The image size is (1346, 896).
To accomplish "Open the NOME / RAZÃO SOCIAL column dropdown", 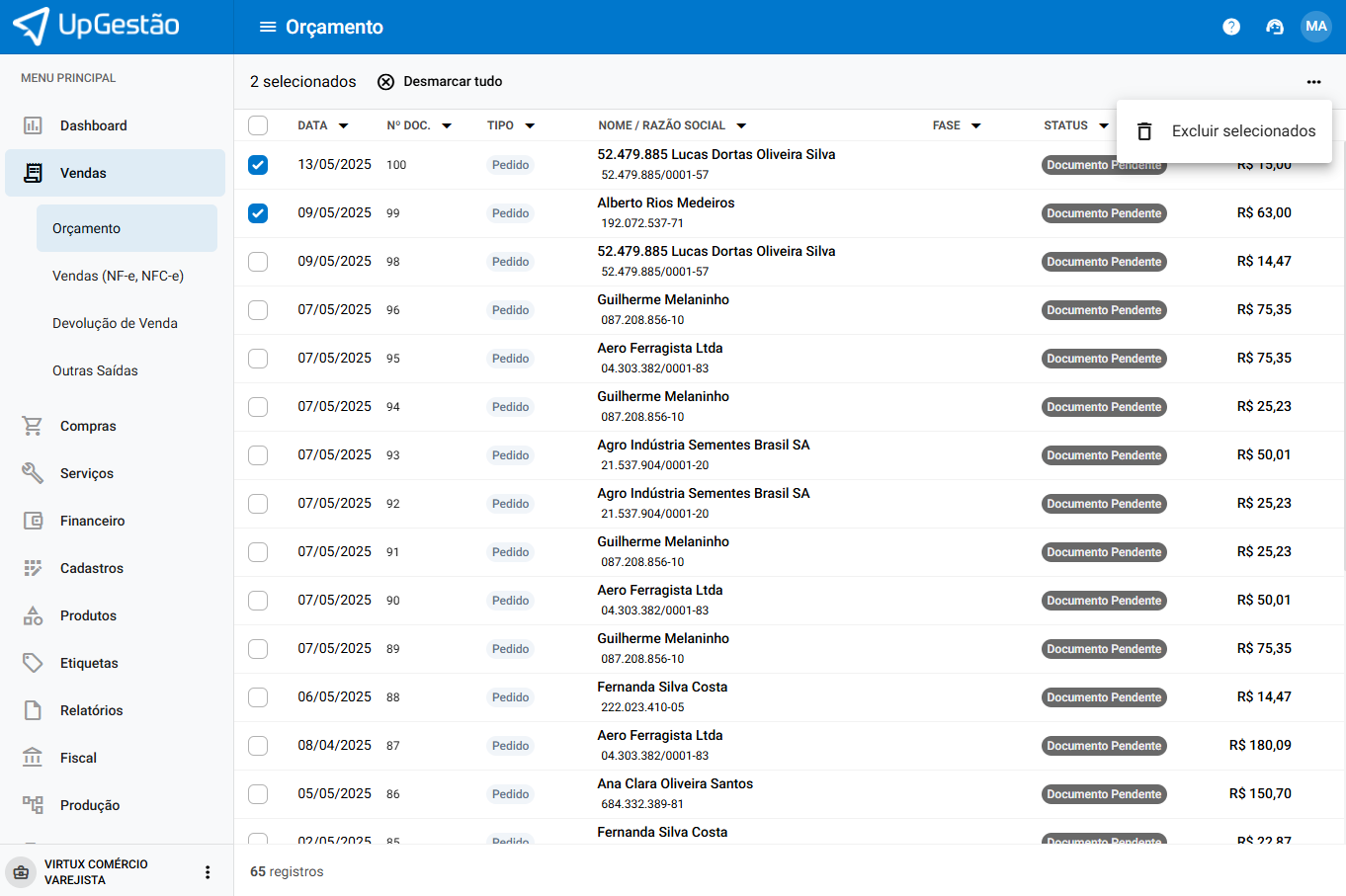I will (x=741, y=126).
